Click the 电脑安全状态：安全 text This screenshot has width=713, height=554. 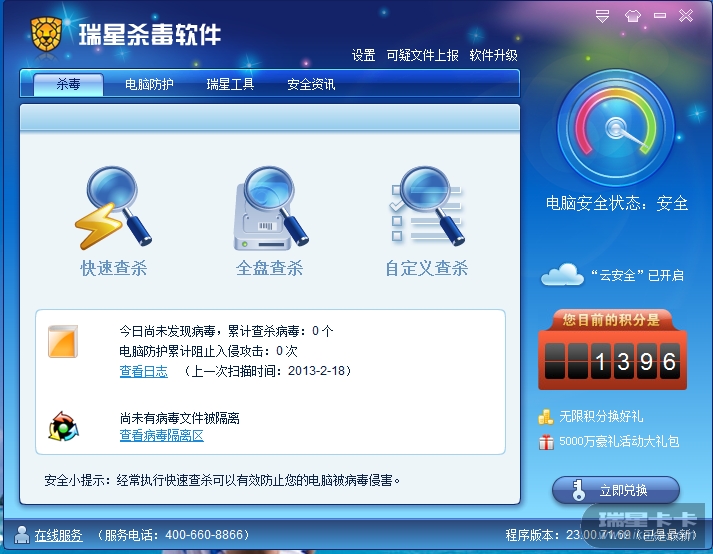tap(617, 203)
